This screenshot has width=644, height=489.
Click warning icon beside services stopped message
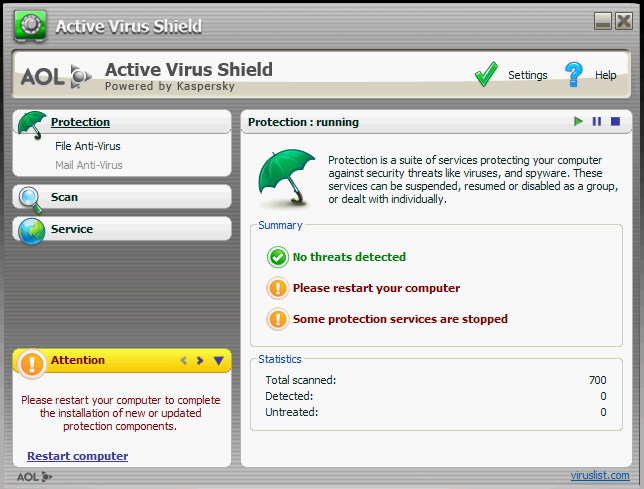click(x=278, y=319)
